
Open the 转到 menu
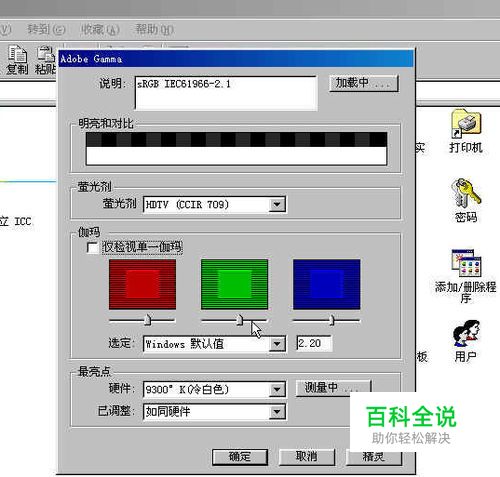point(46,29)
